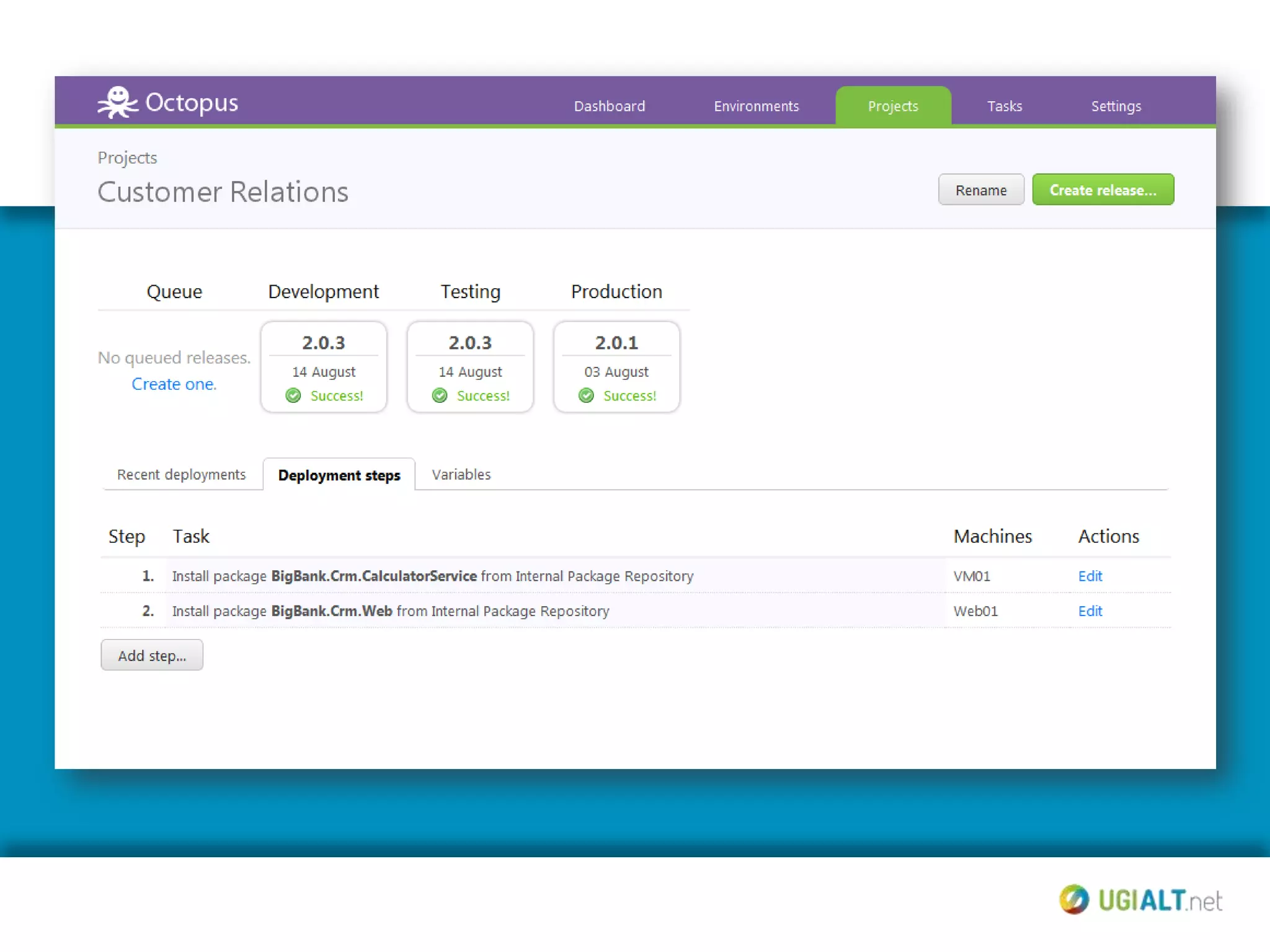Click the green Create release button

[1102, 190]
